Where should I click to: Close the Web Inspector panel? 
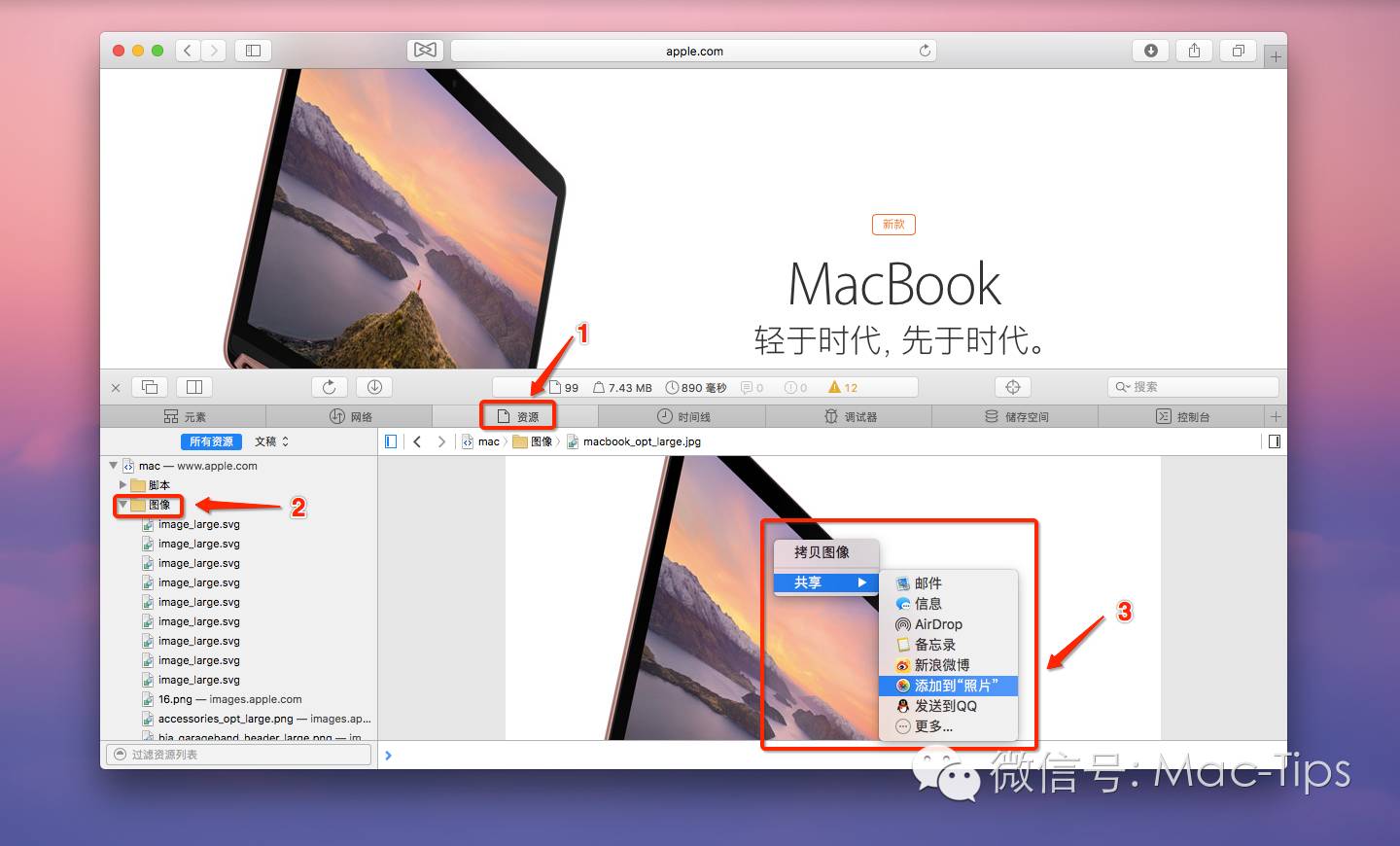116,388
